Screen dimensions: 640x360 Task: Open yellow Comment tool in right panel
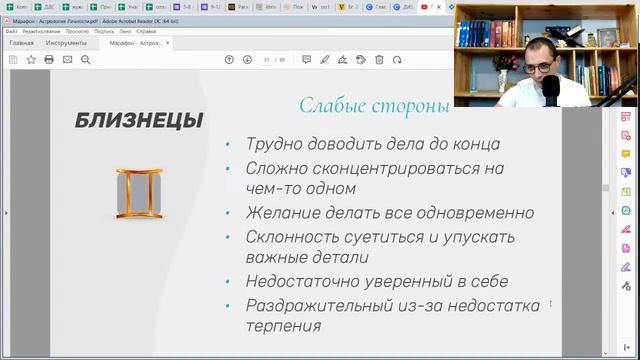(x=626, y=154)
